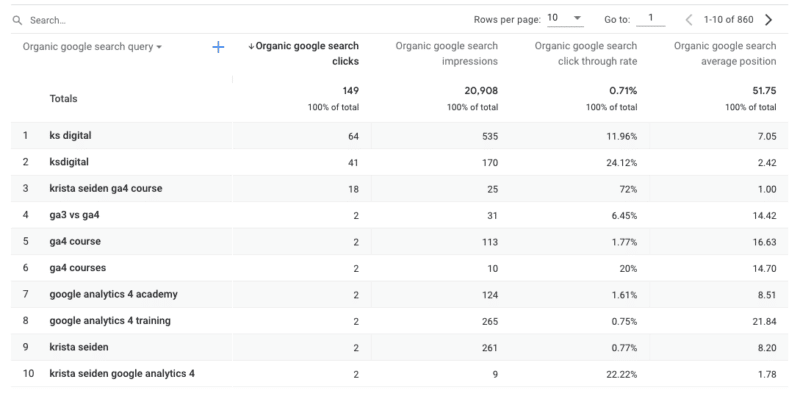Click clicks value 64 for ks digital
The width and height of the screenshot is (800, 396).
click(x=354, y=136)
